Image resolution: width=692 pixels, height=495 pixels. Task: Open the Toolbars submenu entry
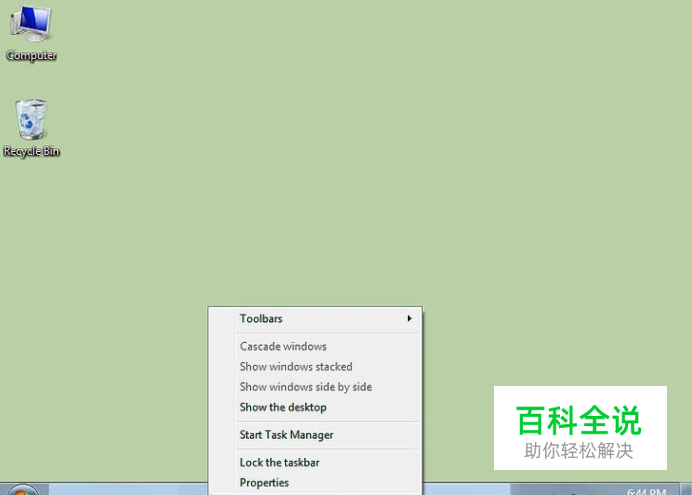pyautogui.click(x=315, y=319)
